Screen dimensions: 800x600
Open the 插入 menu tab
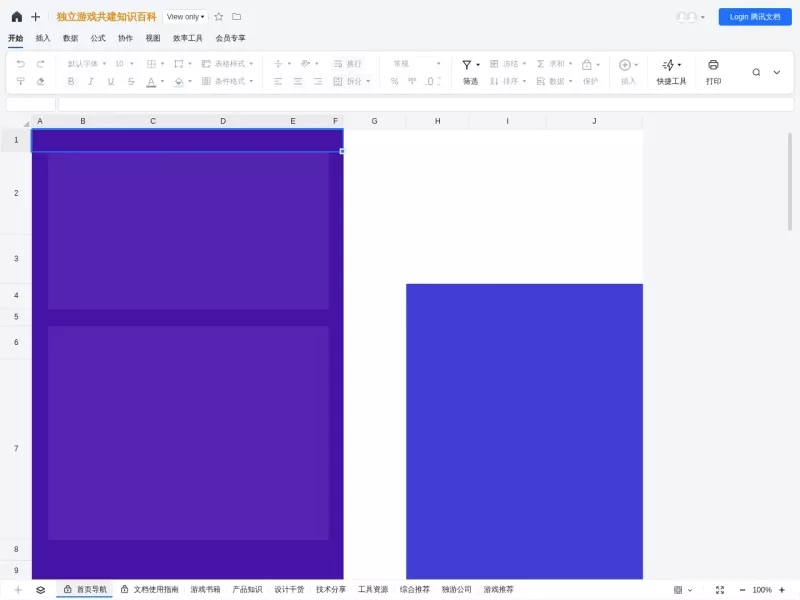point(43,38)
